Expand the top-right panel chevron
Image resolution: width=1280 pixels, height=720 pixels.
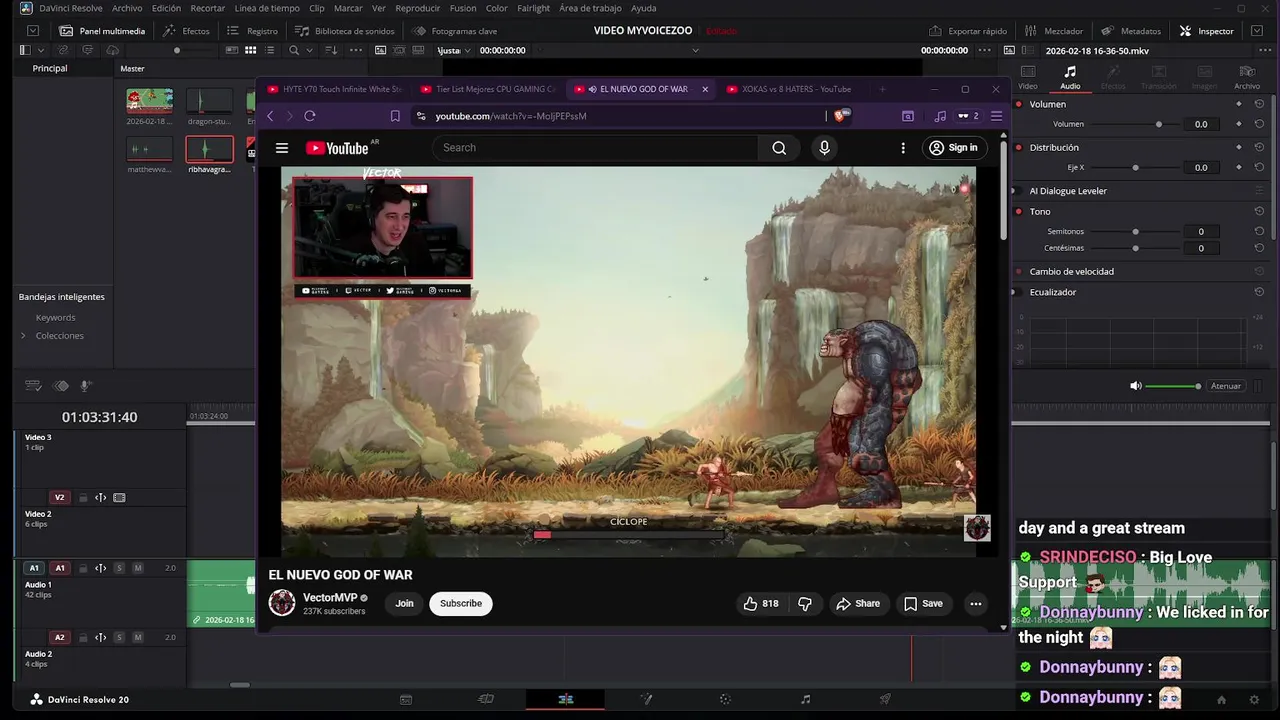pos(1257,31)
